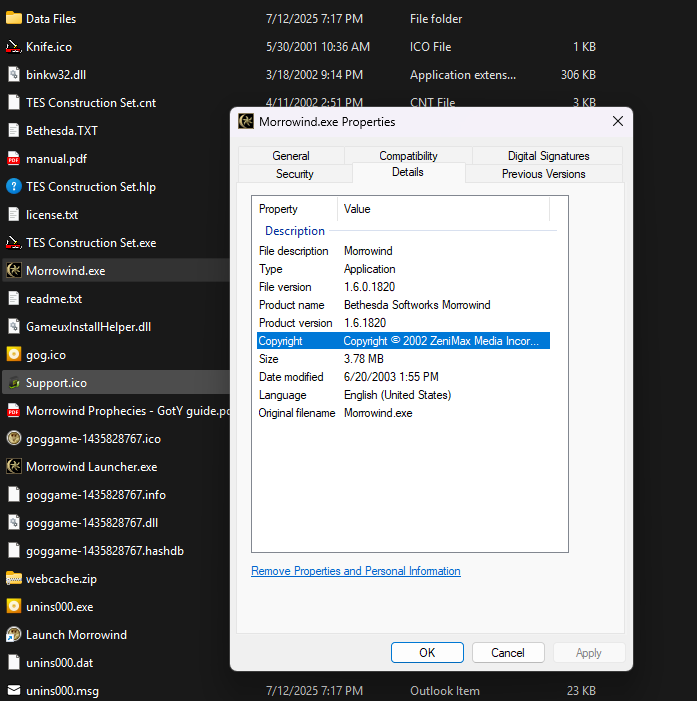Click the Knife.ico type ICO File
Screen dimensions: 697x701
431,46
